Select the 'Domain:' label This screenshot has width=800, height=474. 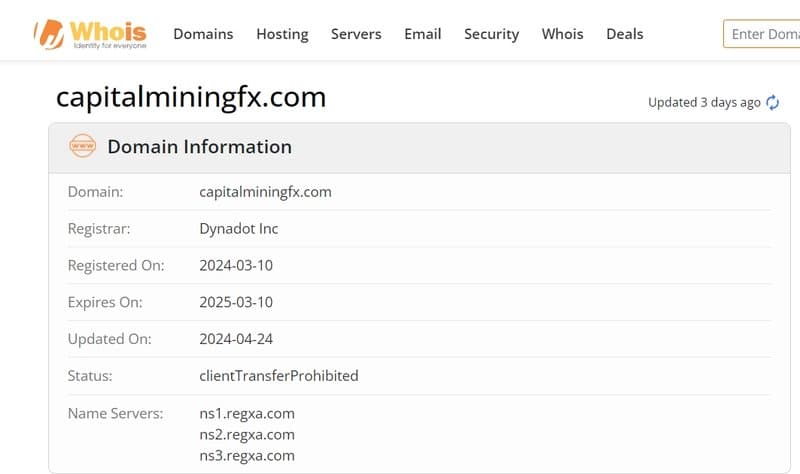(95, 192)
